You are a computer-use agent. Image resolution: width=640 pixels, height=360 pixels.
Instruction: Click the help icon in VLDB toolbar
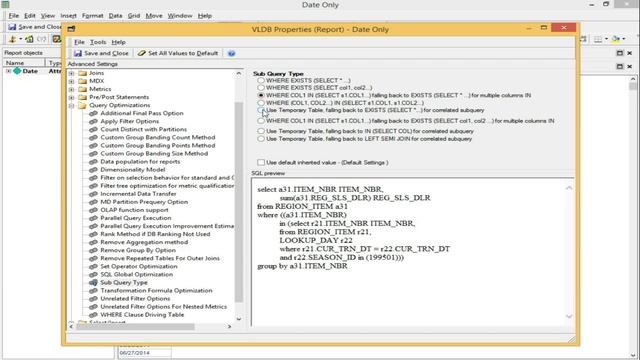click(x=231, y=53)
